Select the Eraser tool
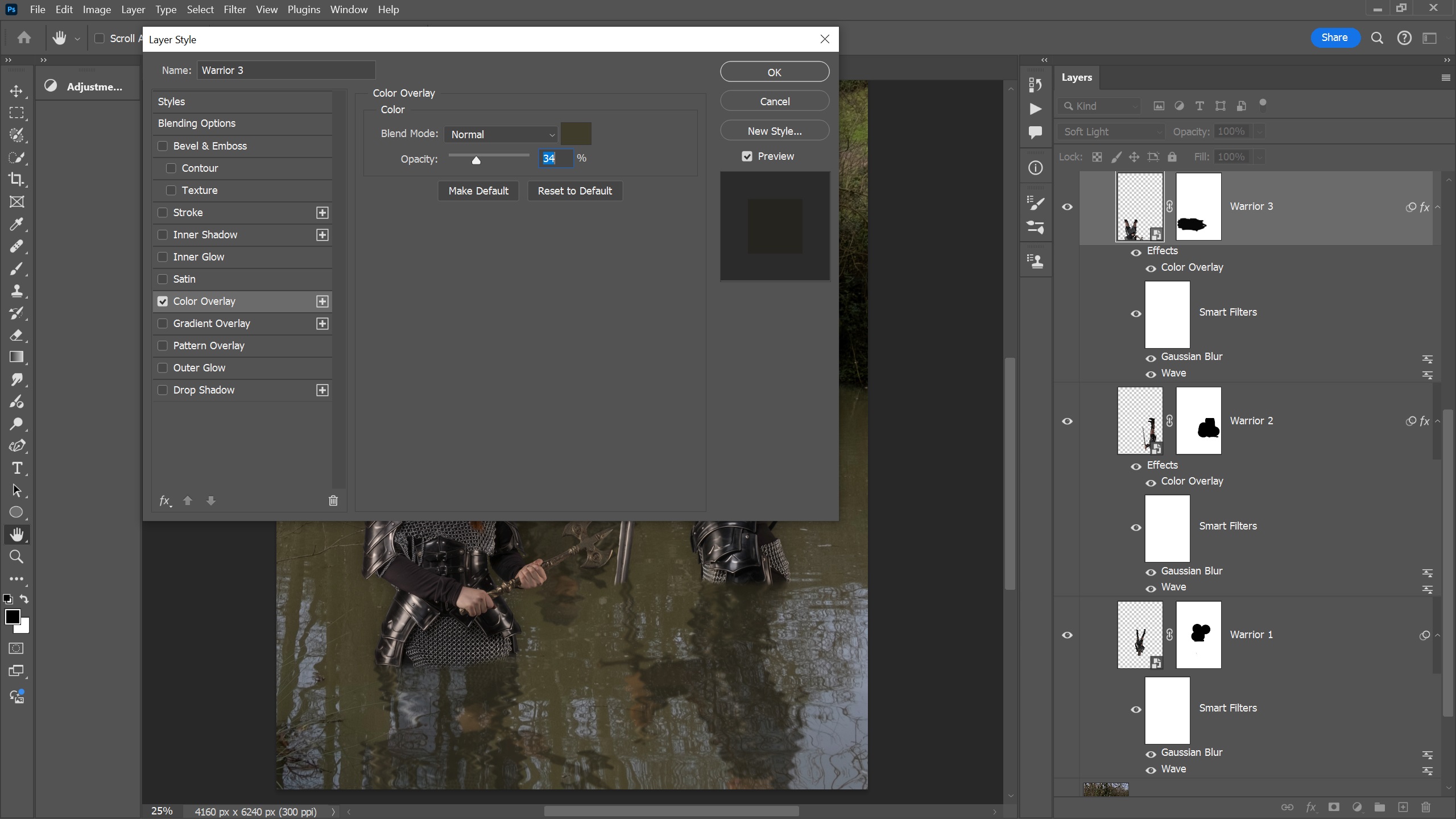The height and width of the screenshot is (819, 1456). point(16,335)
